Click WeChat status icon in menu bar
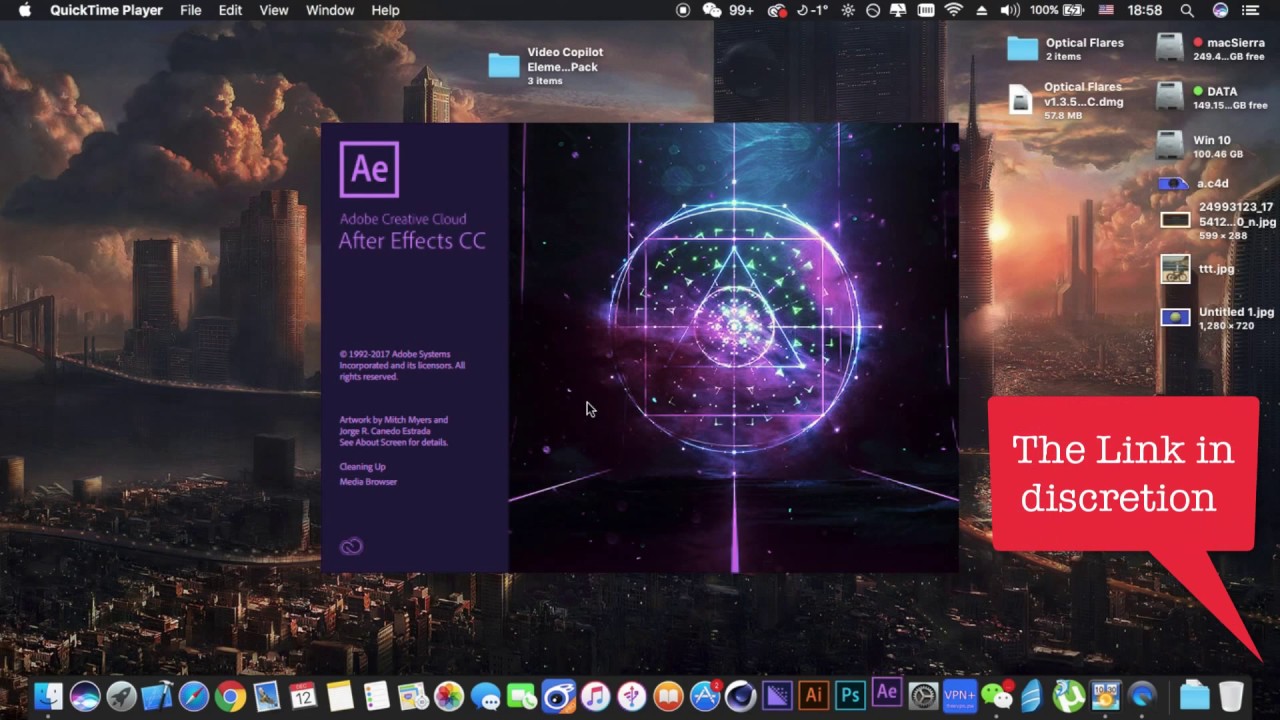The width and height of the screenshot is (1280, 720). tap(712, 10)
